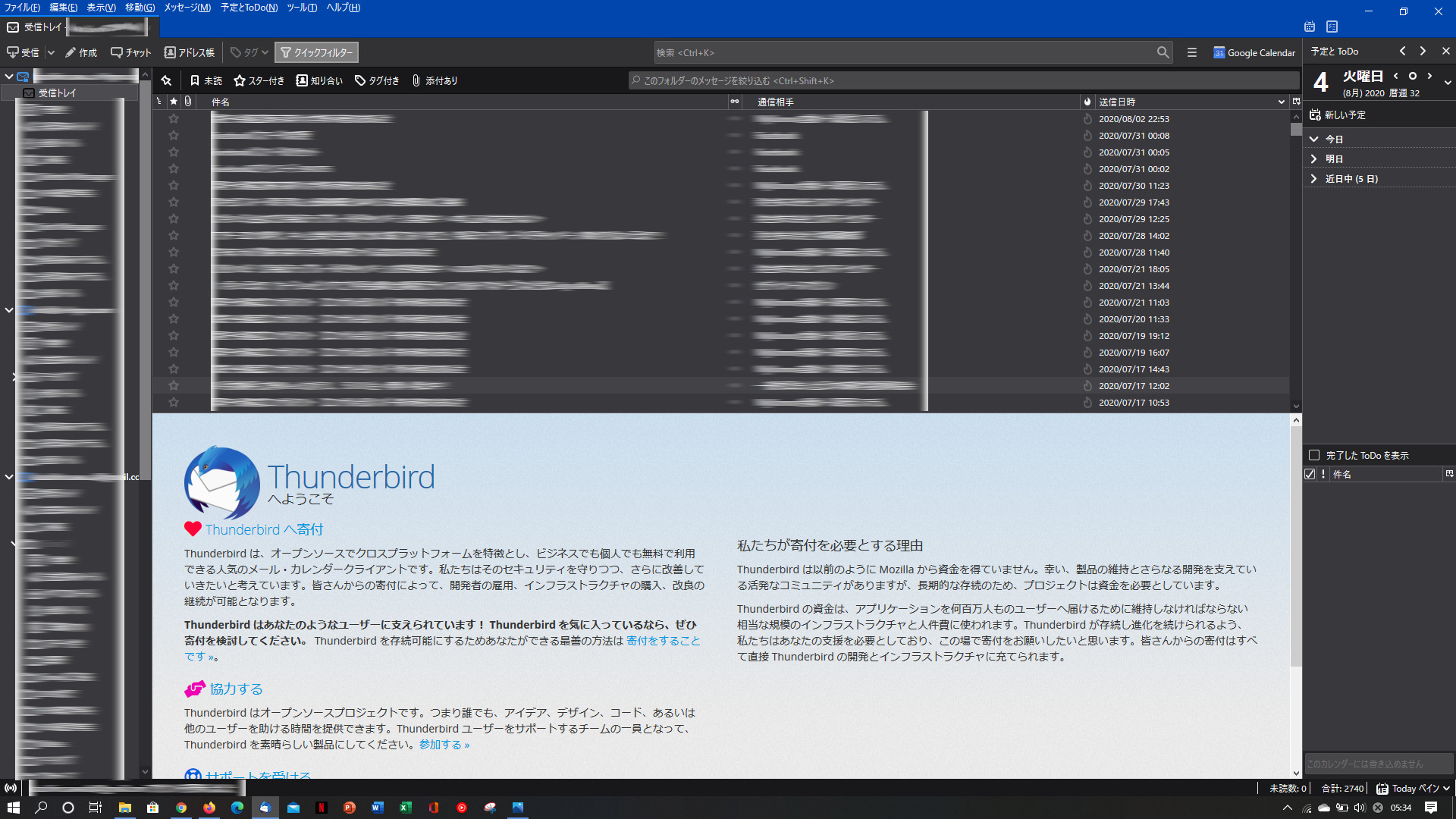Click the folder message filter search box
1456x819 pixels.
coord(963,80)
